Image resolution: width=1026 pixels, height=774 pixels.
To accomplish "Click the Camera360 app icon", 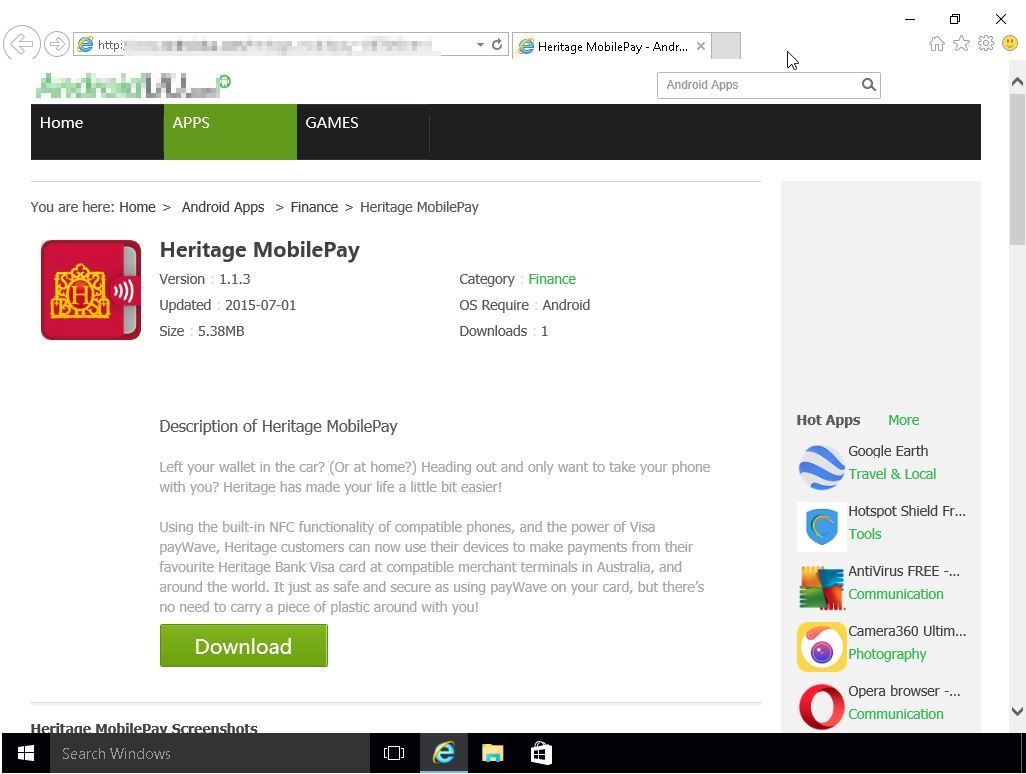I will [821, 647].
